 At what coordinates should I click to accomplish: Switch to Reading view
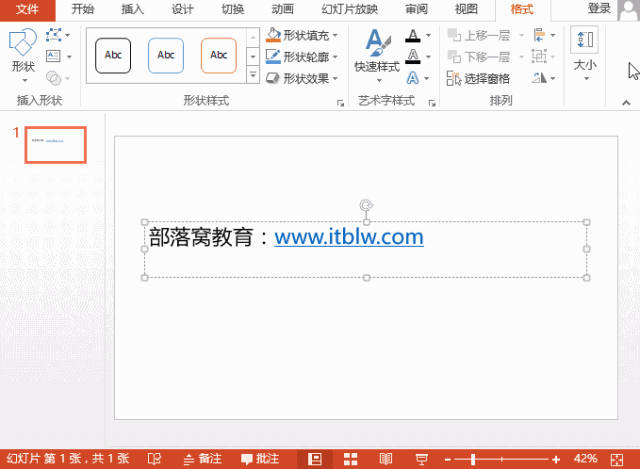click(x=386, y=459)
